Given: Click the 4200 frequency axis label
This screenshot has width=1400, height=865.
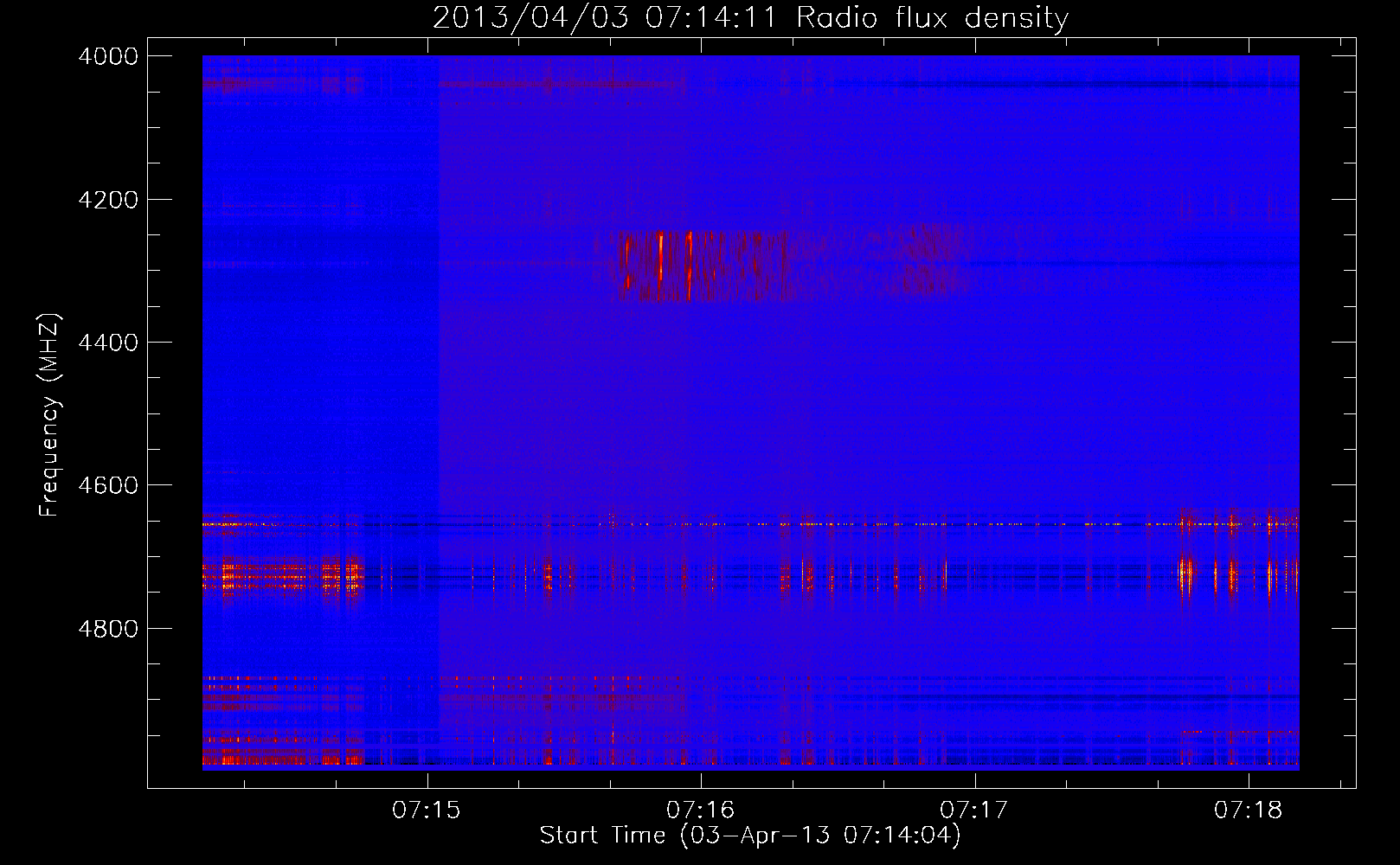Looking at the screenshot, I should (108, 200).
